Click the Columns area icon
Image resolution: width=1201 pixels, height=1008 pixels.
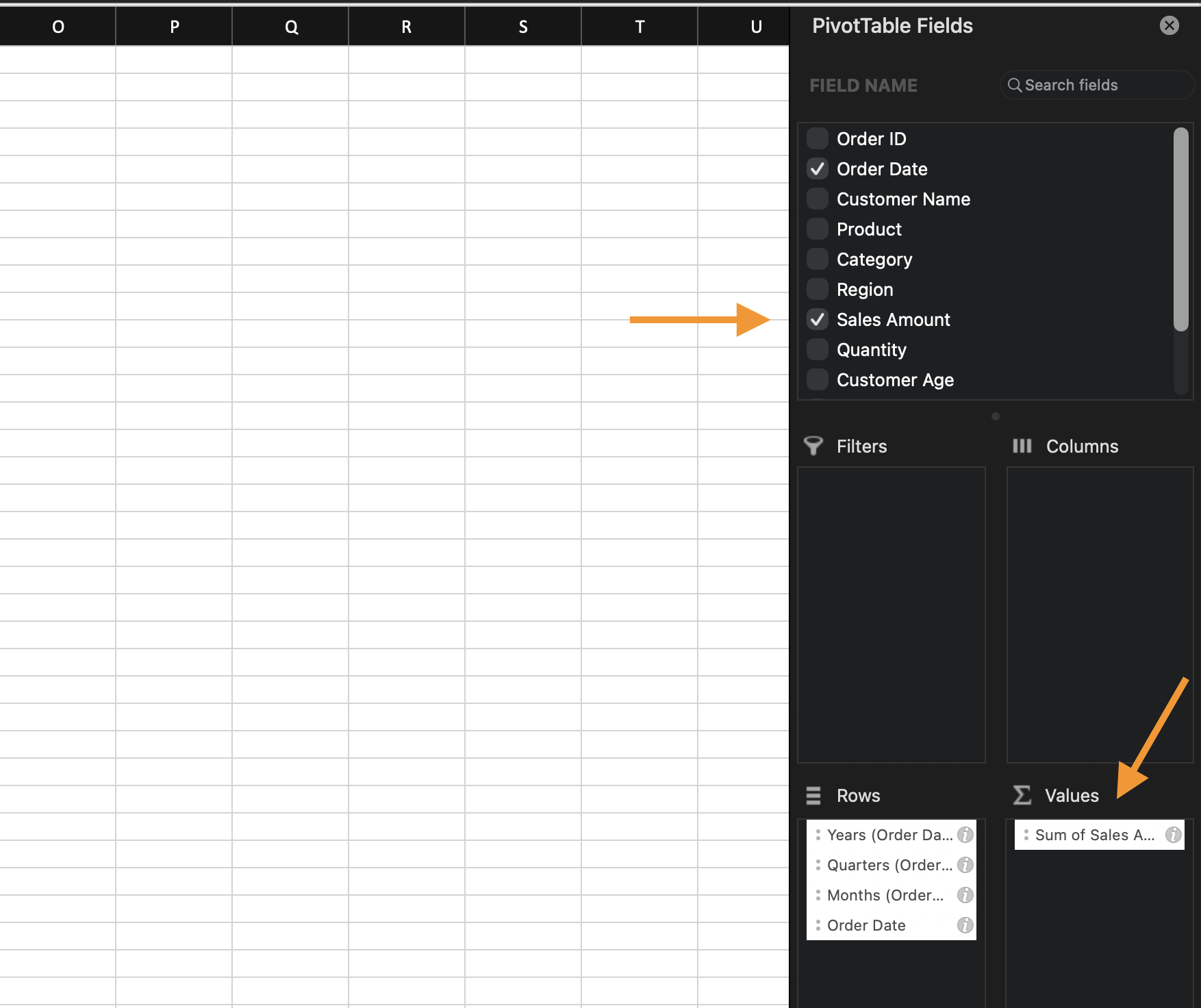[x=1022, y=446]
